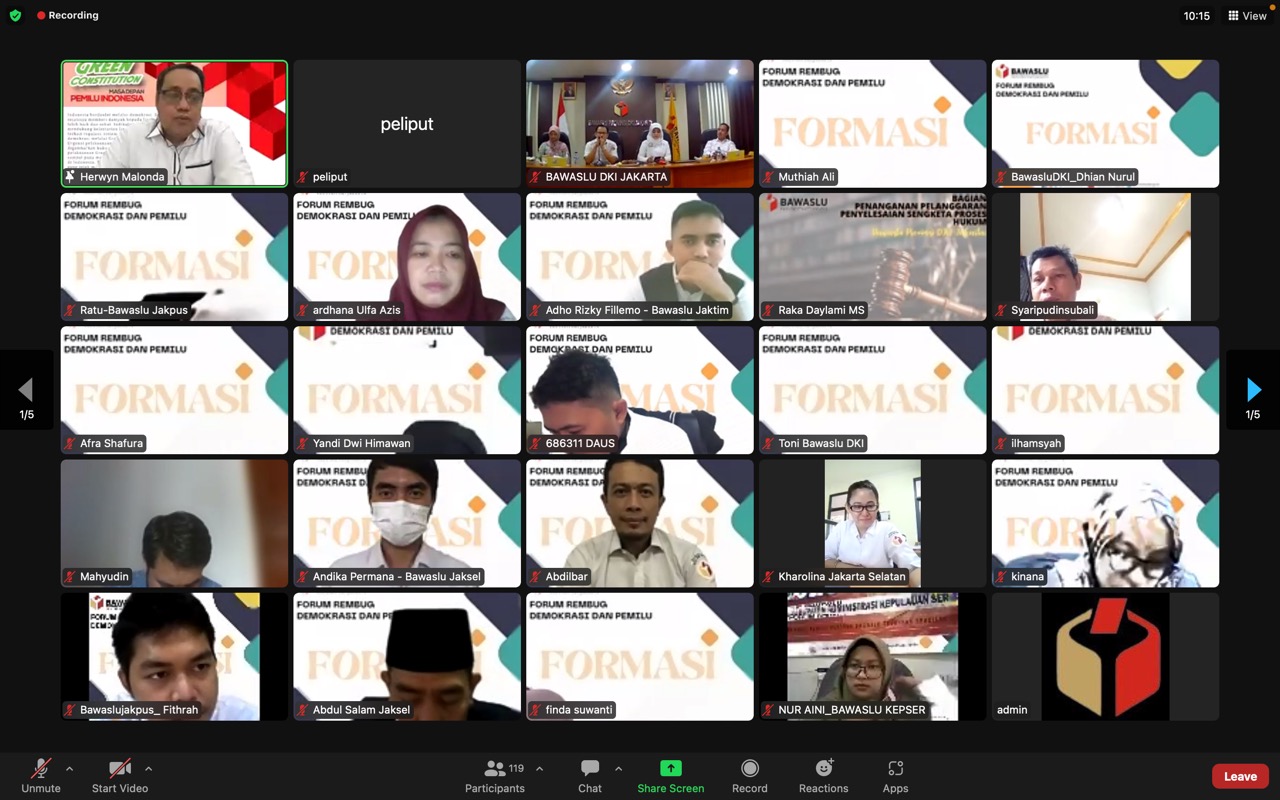Open the Chat panel
The height and width of the screenshot is (800, 1280).
pyautogui.click(x=590, y=775)
